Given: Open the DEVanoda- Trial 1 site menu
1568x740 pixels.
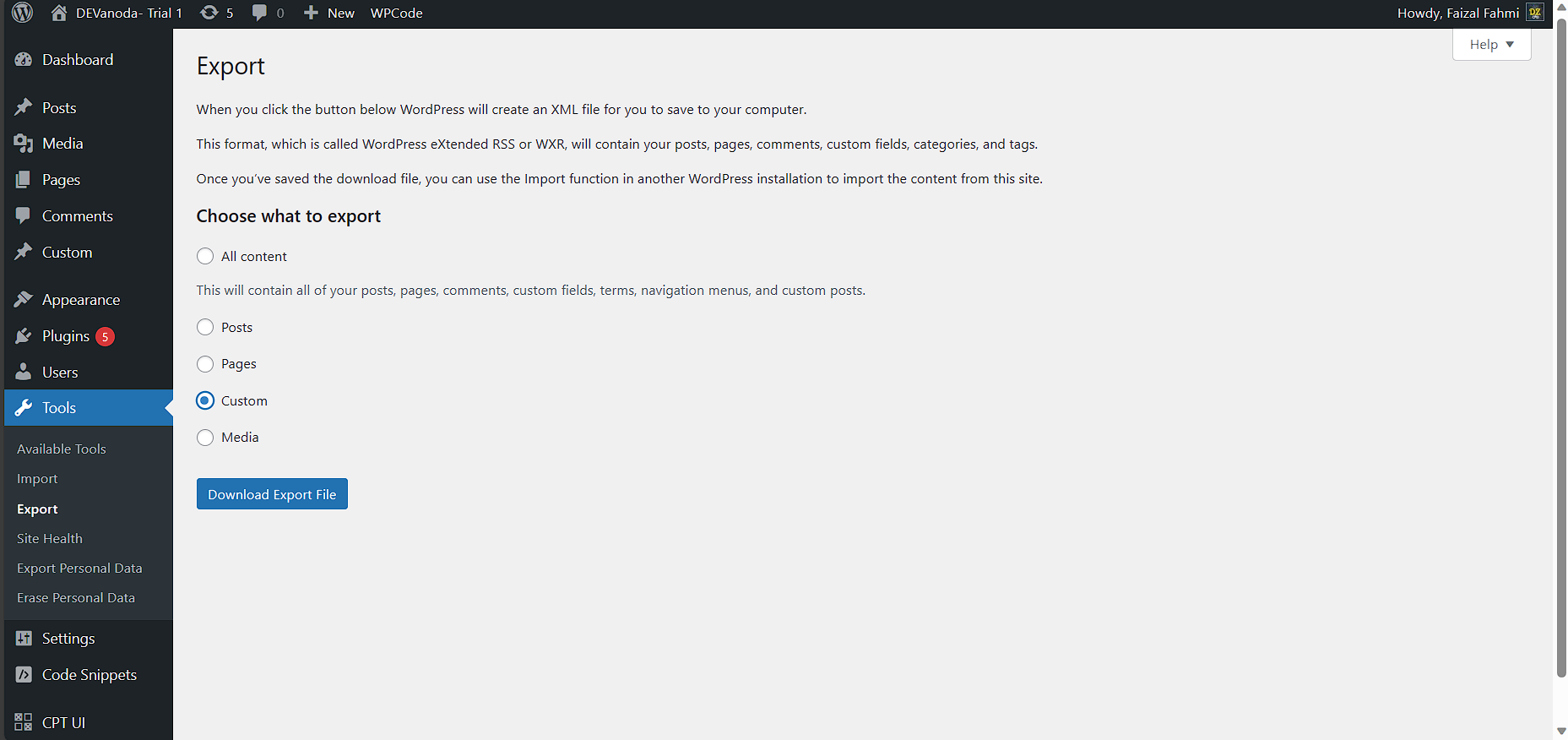Looking at the screenshot, I should click(x=117, y=13).
